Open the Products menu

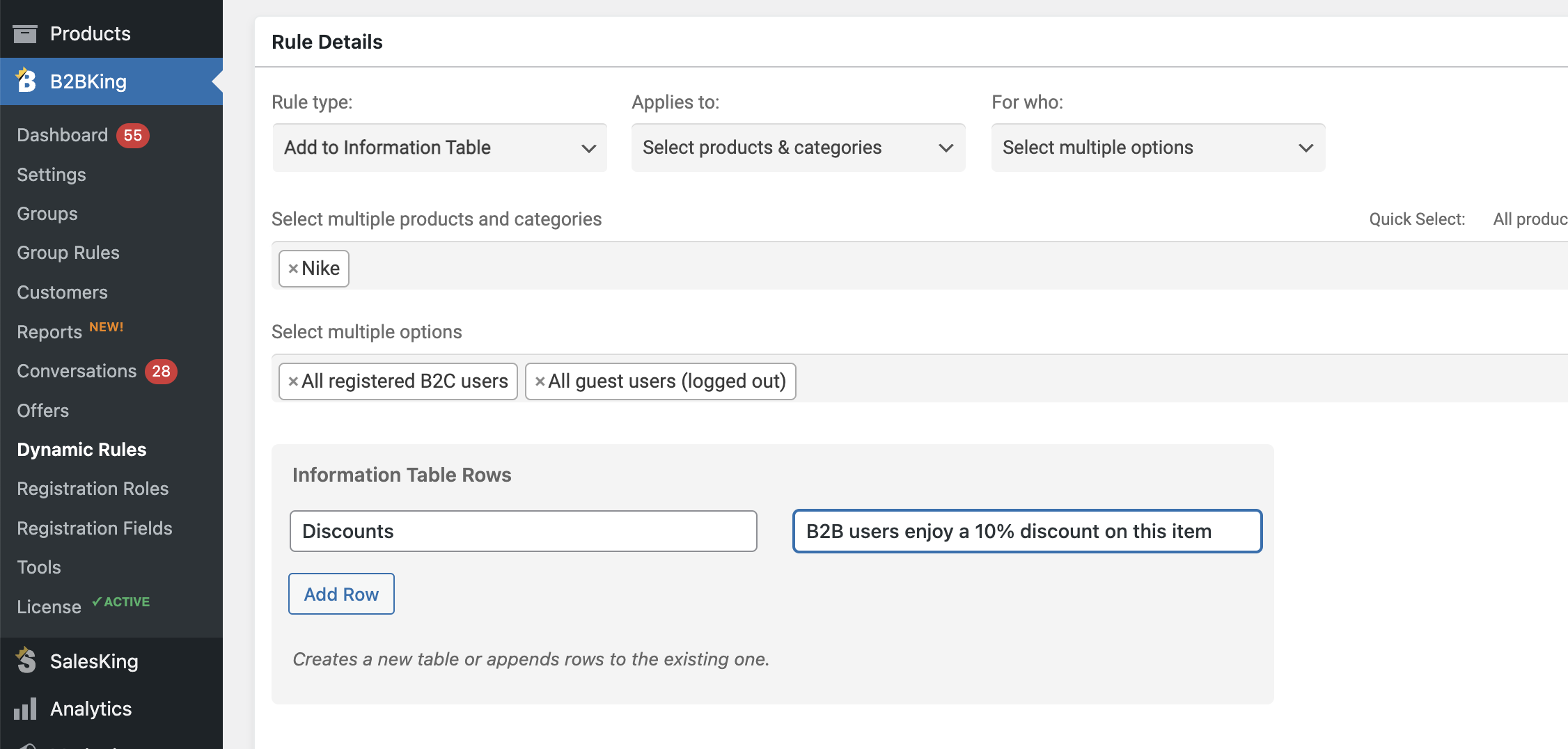(x=91, y=33)
